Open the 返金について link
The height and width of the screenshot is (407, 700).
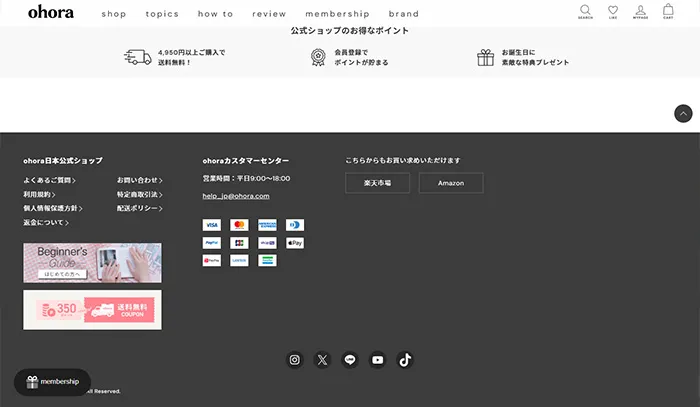pyautogui.click(x=46, y=222)
